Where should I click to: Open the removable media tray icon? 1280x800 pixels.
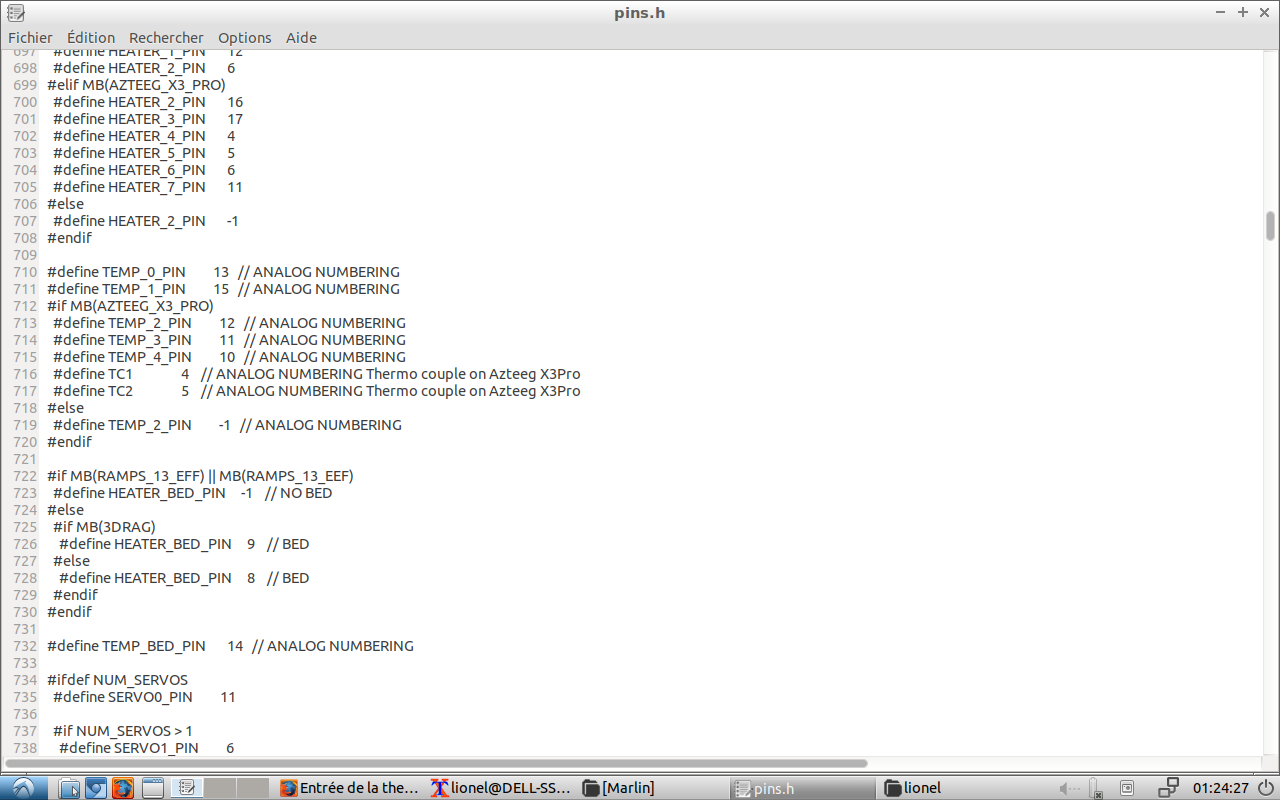tap(1126, 788)
